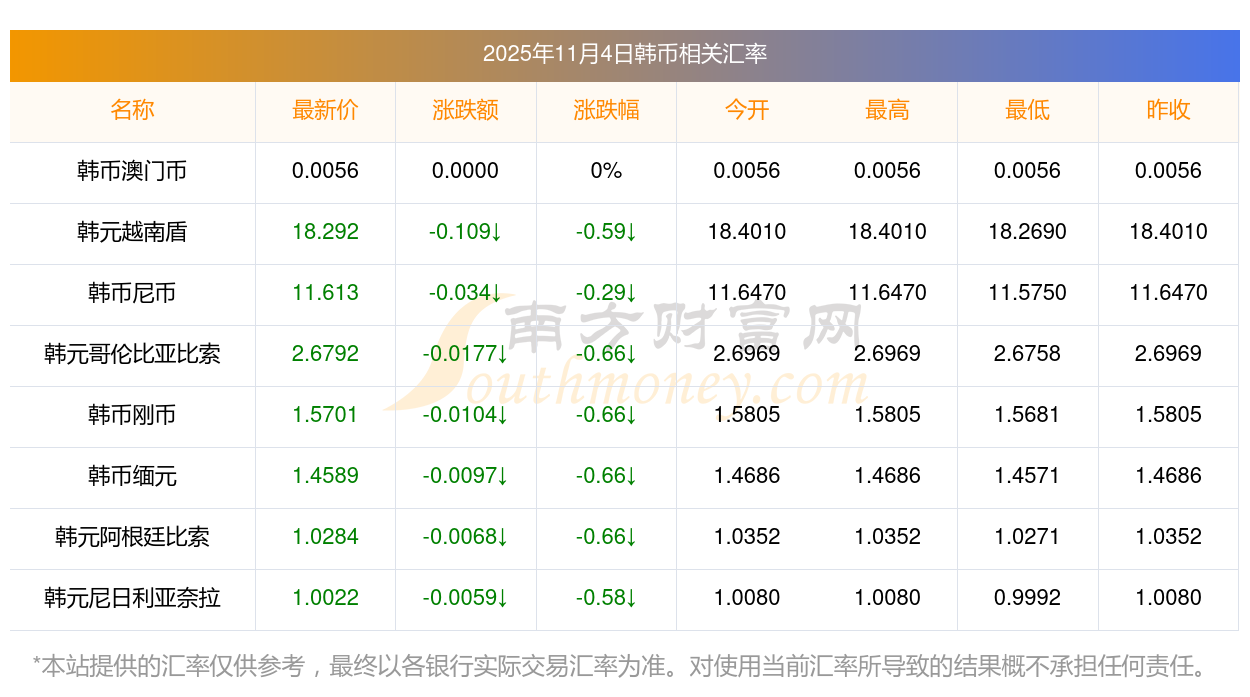Click 昨收 value 1.4686 for 韩币缅元
Image resolution: width=1250 pixels, height=697 pixels.
pos(1168,476)
